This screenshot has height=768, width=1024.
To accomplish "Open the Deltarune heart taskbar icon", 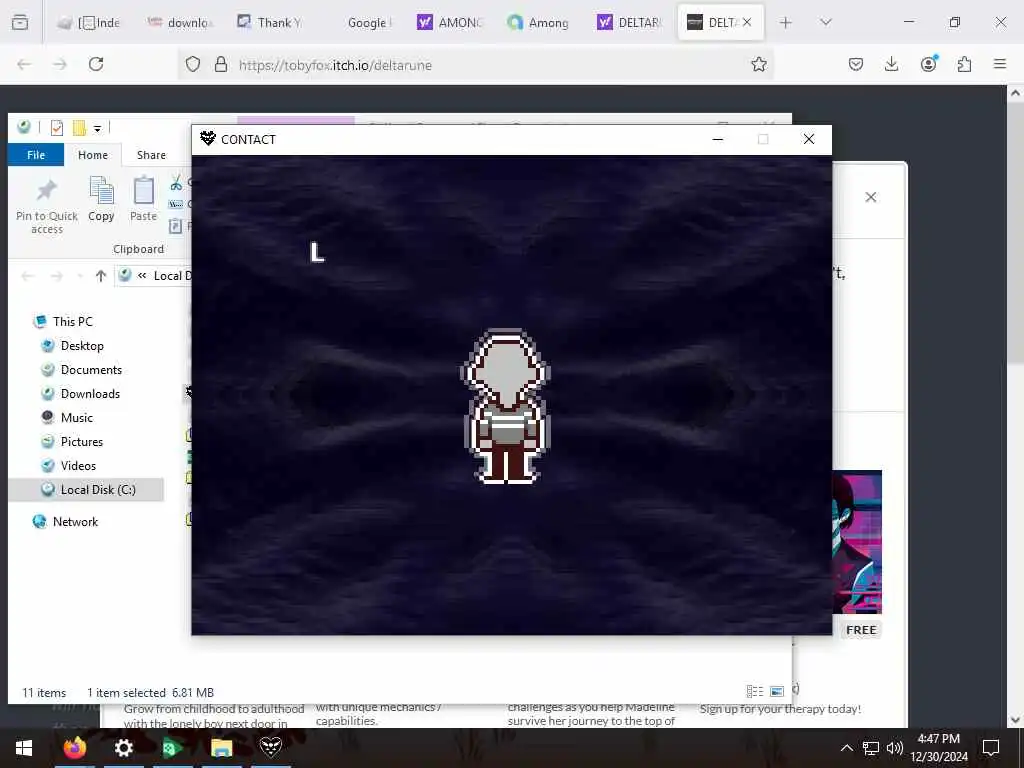I will 270,747.
